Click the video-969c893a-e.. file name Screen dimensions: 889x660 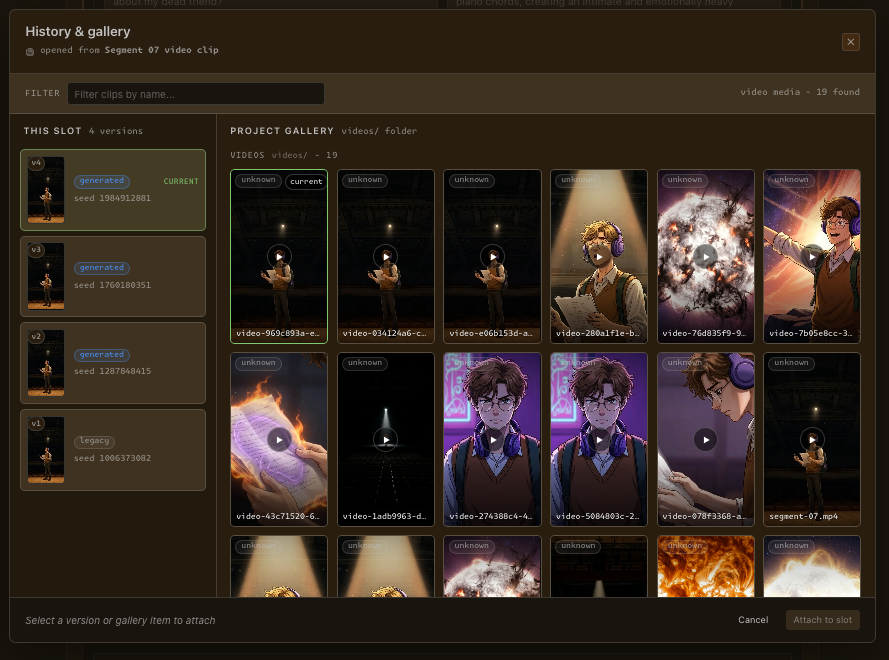tap(278, 333)
